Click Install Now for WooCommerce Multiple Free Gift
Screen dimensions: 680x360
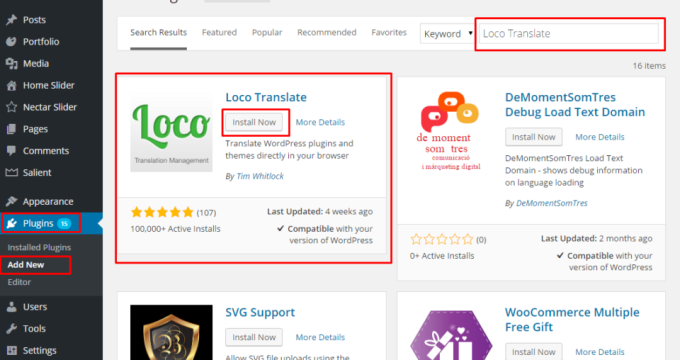[x=534, y=352]
